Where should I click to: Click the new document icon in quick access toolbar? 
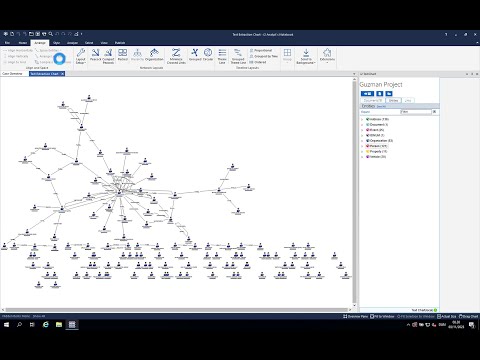click(x=12, y=34)
